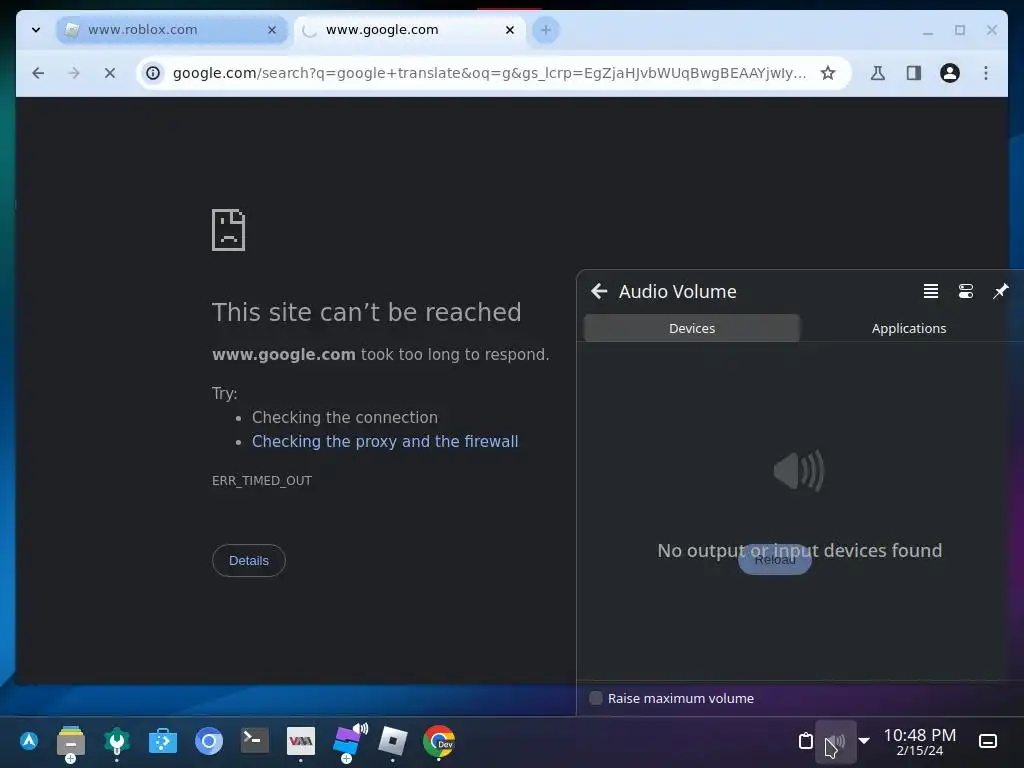
Task: Follow Checking the proxy and the firewall link
Action: pos(385,441)
